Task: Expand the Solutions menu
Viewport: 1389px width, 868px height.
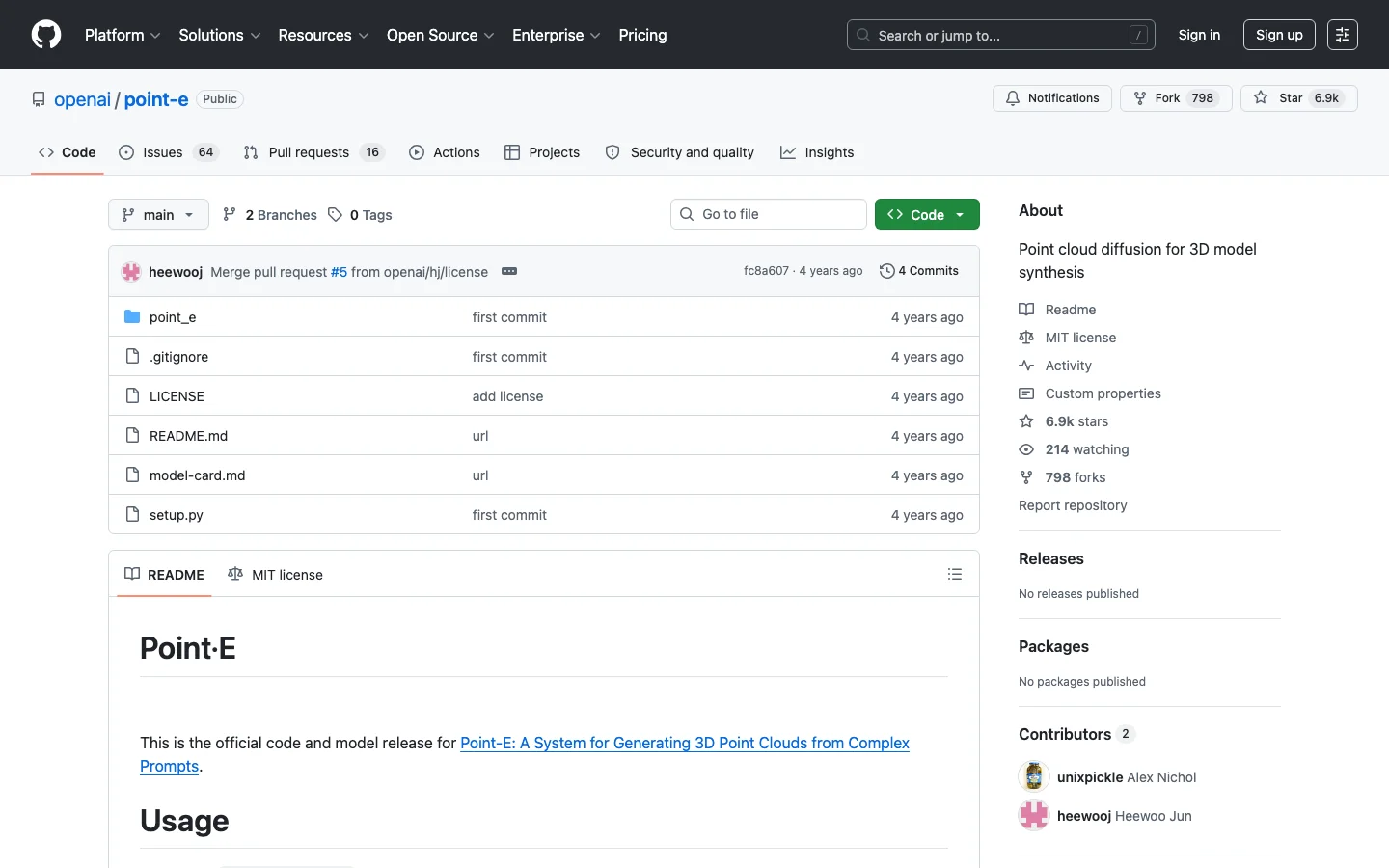Action: point(220,35)
